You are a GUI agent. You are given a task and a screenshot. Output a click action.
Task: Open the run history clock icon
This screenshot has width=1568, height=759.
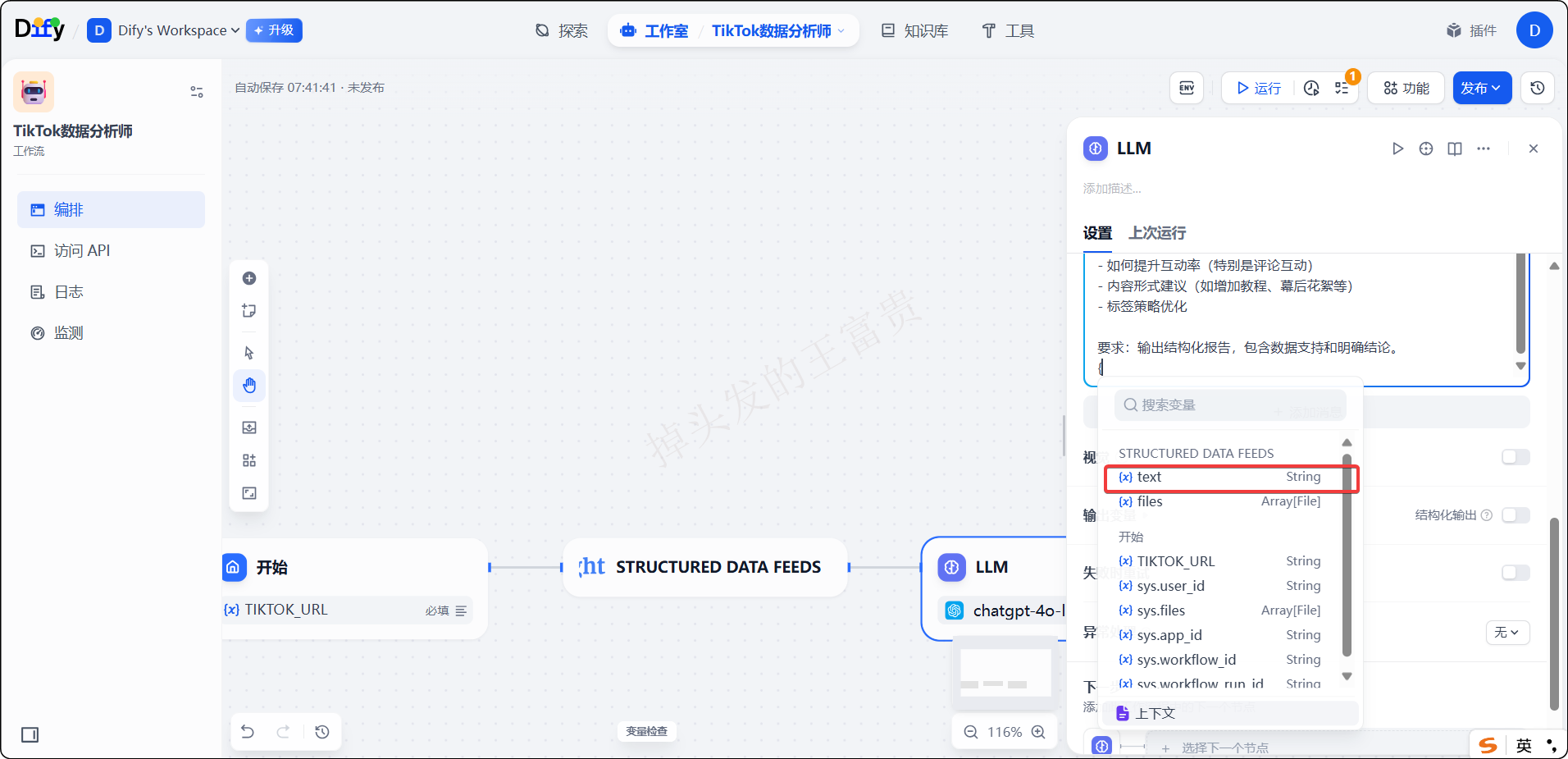tap(1311, 88)
